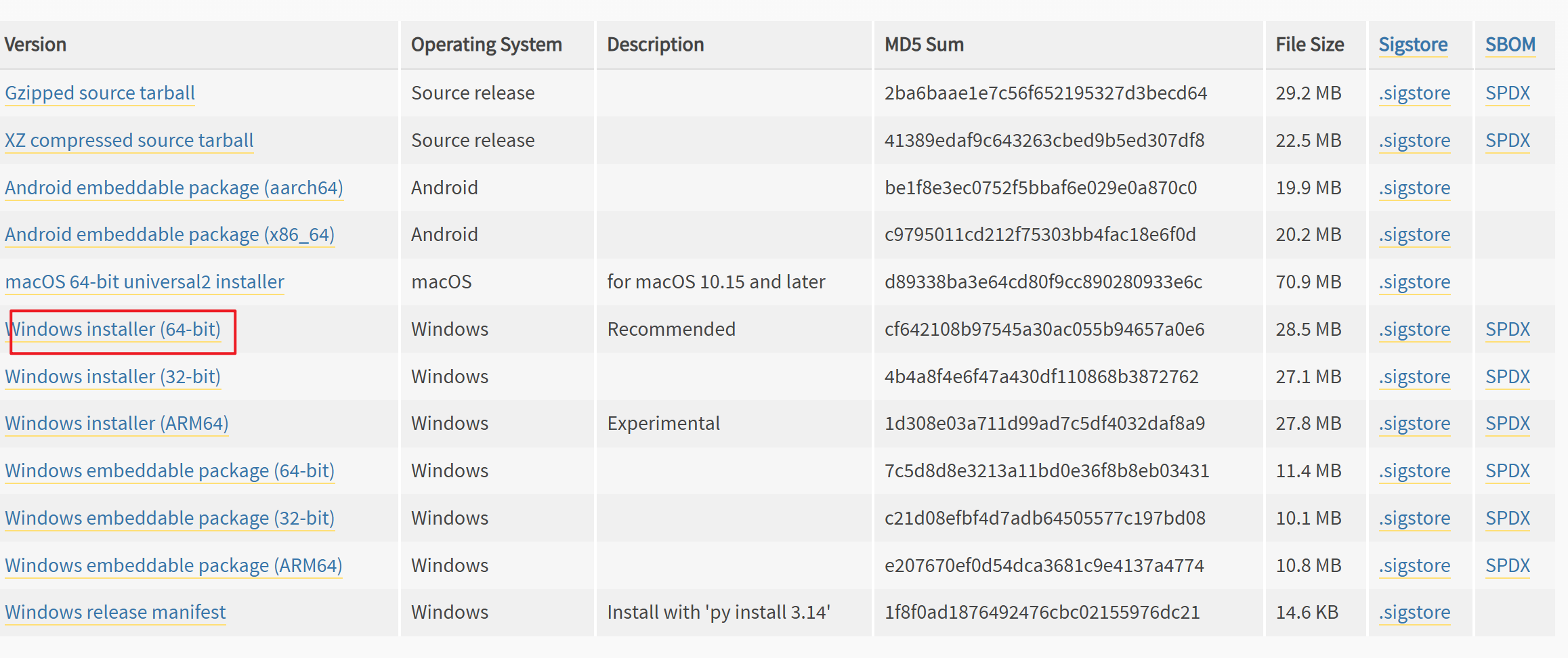Open .sigstore for macOS universal2 installer
Screen dimensions: 1568x658
[x=1414, y=282]
